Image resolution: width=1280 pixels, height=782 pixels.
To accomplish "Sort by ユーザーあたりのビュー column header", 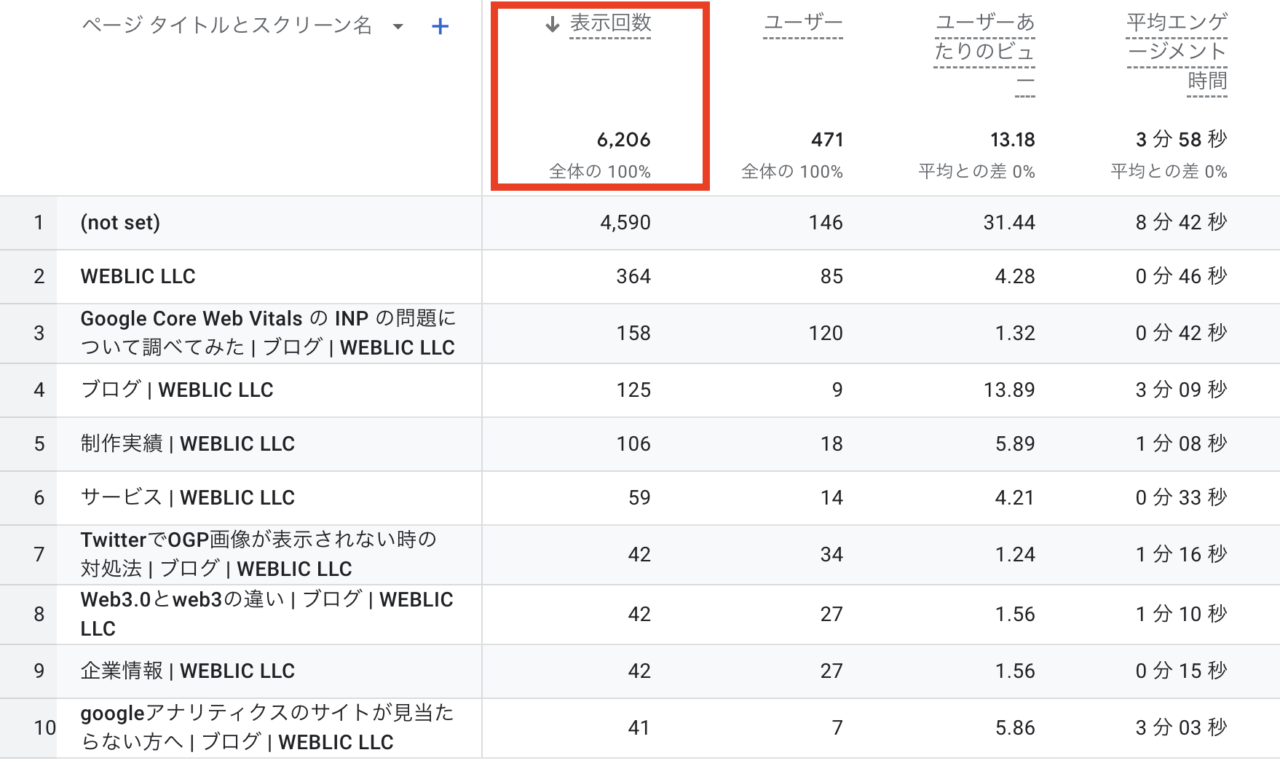I will point(985,52).
